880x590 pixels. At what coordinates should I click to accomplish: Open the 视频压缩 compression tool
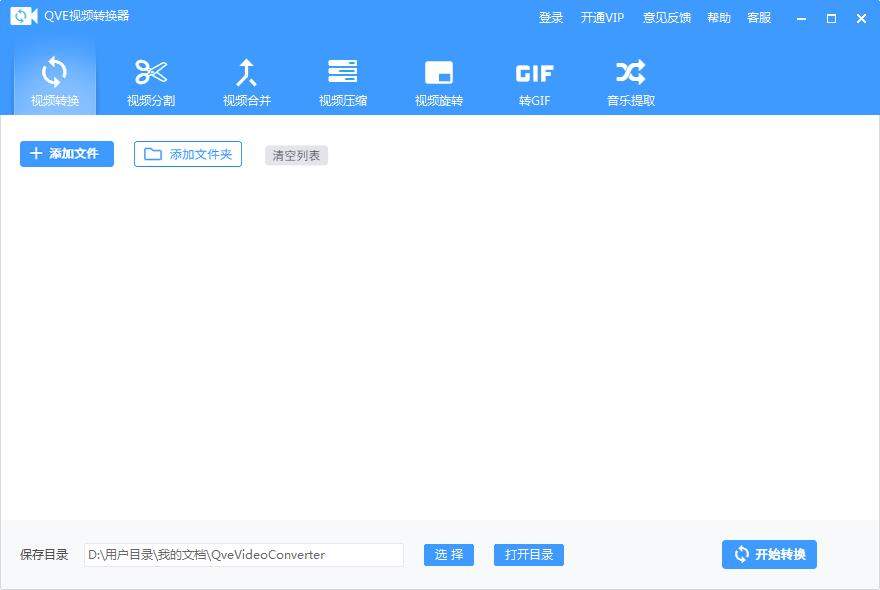343,72
